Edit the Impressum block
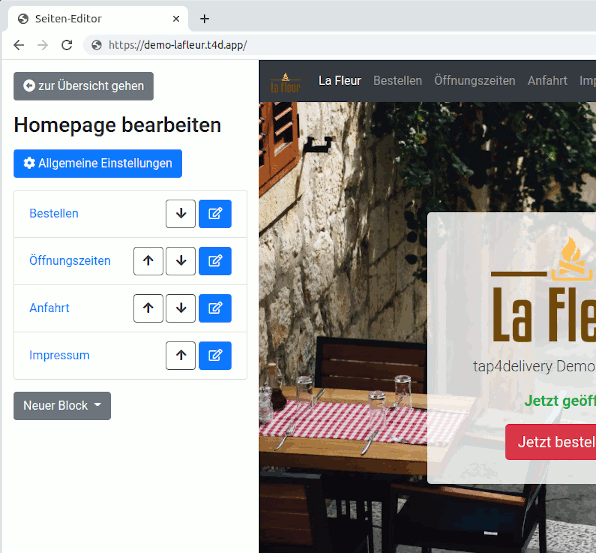 click(215, 355)
